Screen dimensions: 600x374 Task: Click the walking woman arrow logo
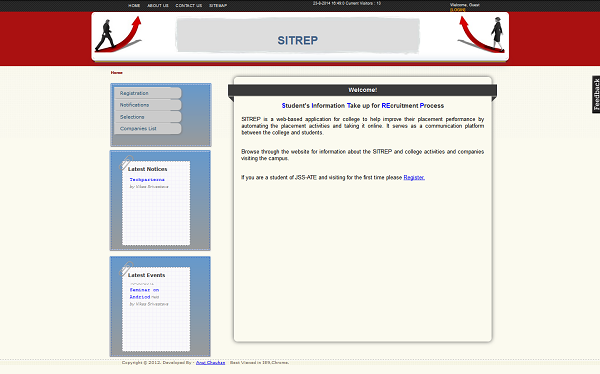[481, 35]
